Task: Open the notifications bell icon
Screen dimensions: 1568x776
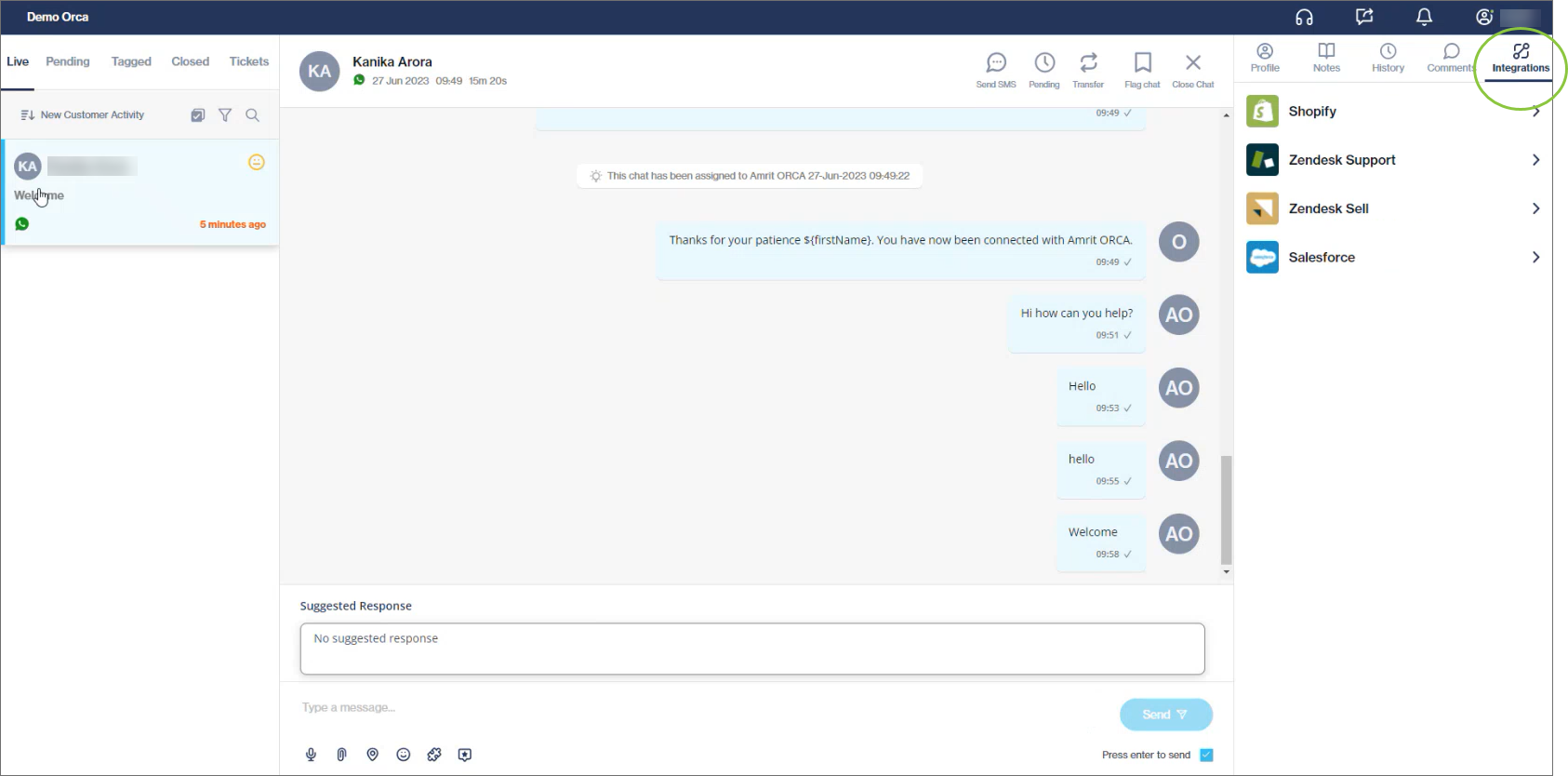Action: coord(1424,17)
